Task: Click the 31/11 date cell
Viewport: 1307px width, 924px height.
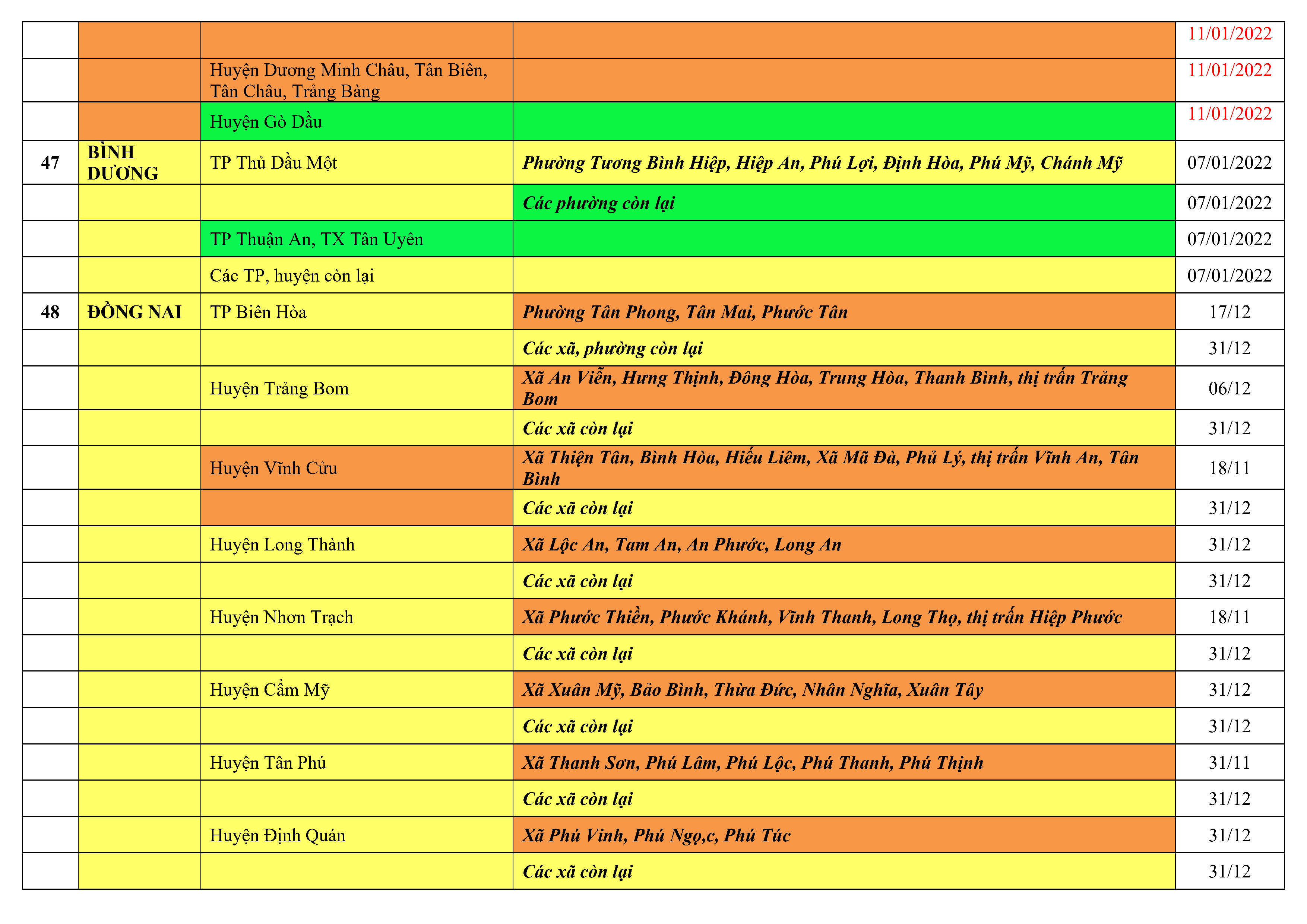Action: (x=1229, y=762)
